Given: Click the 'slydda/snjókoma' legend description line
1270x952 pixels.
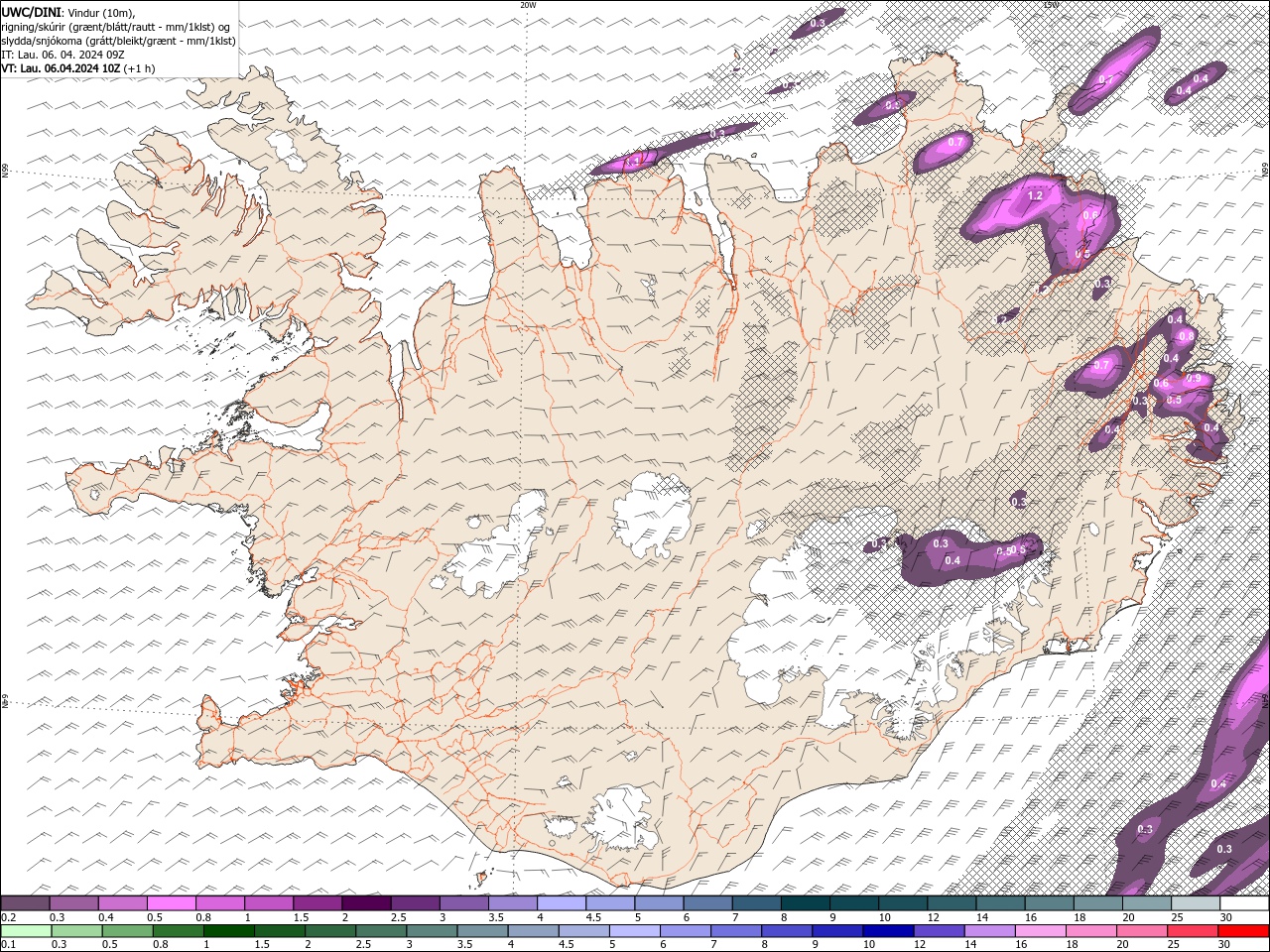Looking at the screenshot, I should (x=119, y=41).
